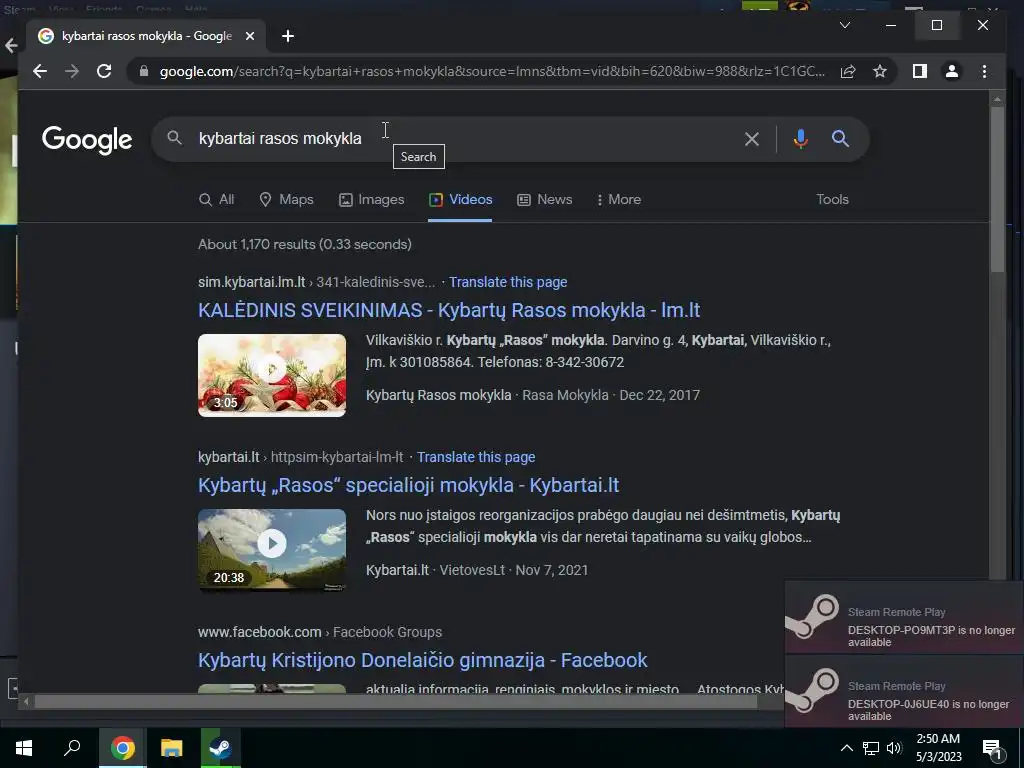The height and width of the screenshot is (768, 1024).
Task: Switch to the News tab
Action: coord(545,199)
